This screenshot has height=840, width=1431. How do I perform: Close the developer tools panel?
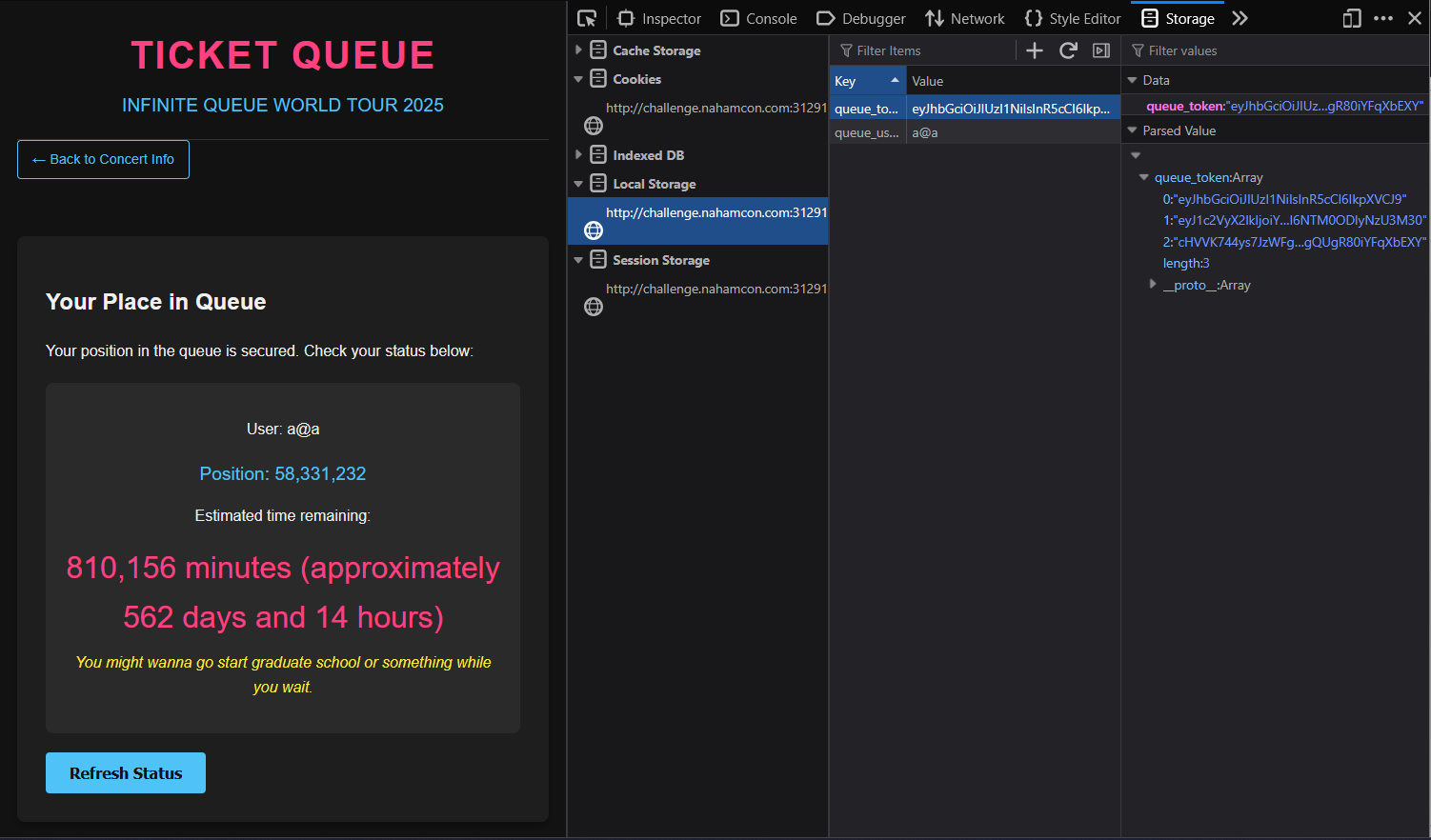[1415, 18]
